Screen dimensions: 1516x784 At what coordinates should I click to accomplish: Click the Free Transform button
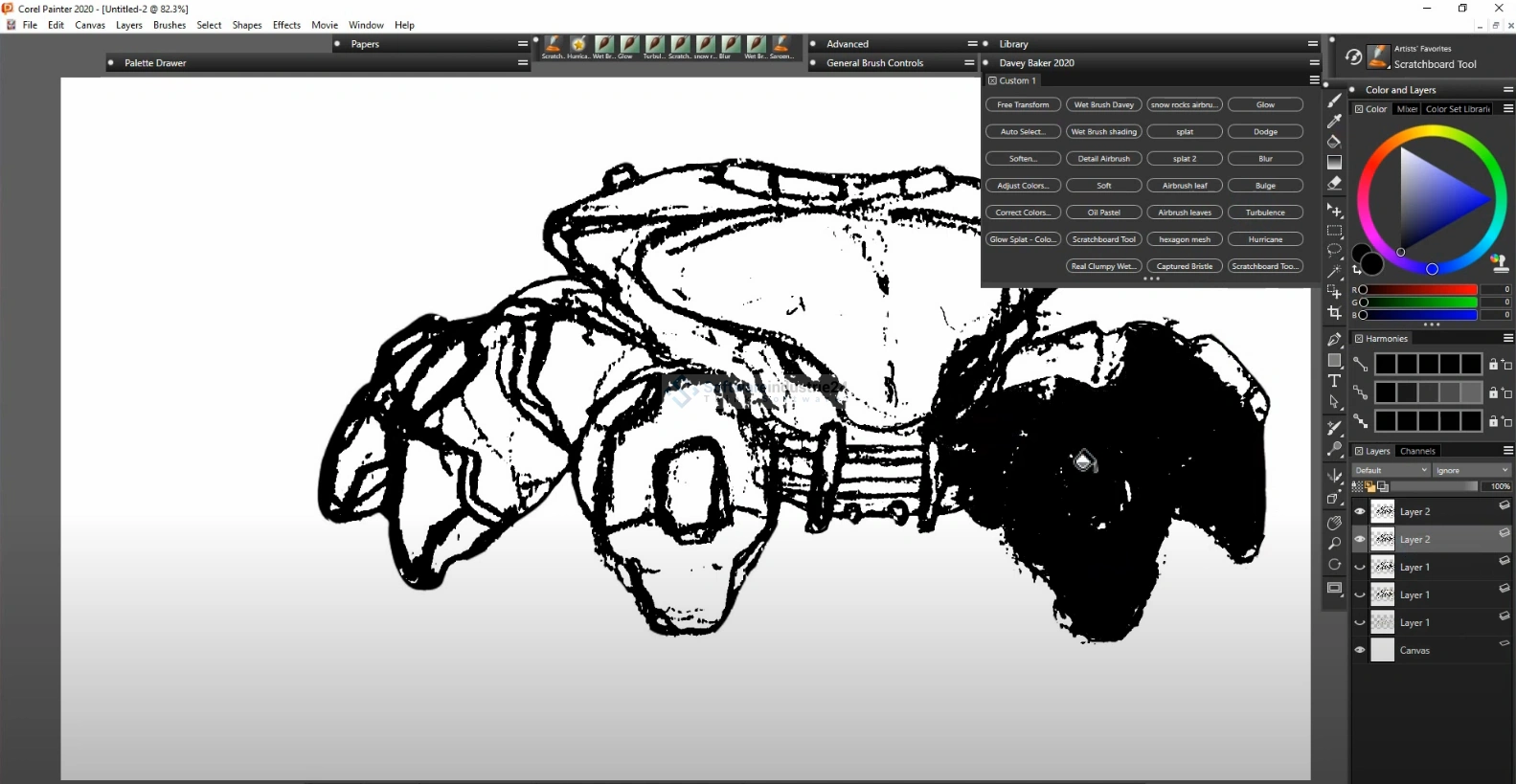tap(1023, 104)
